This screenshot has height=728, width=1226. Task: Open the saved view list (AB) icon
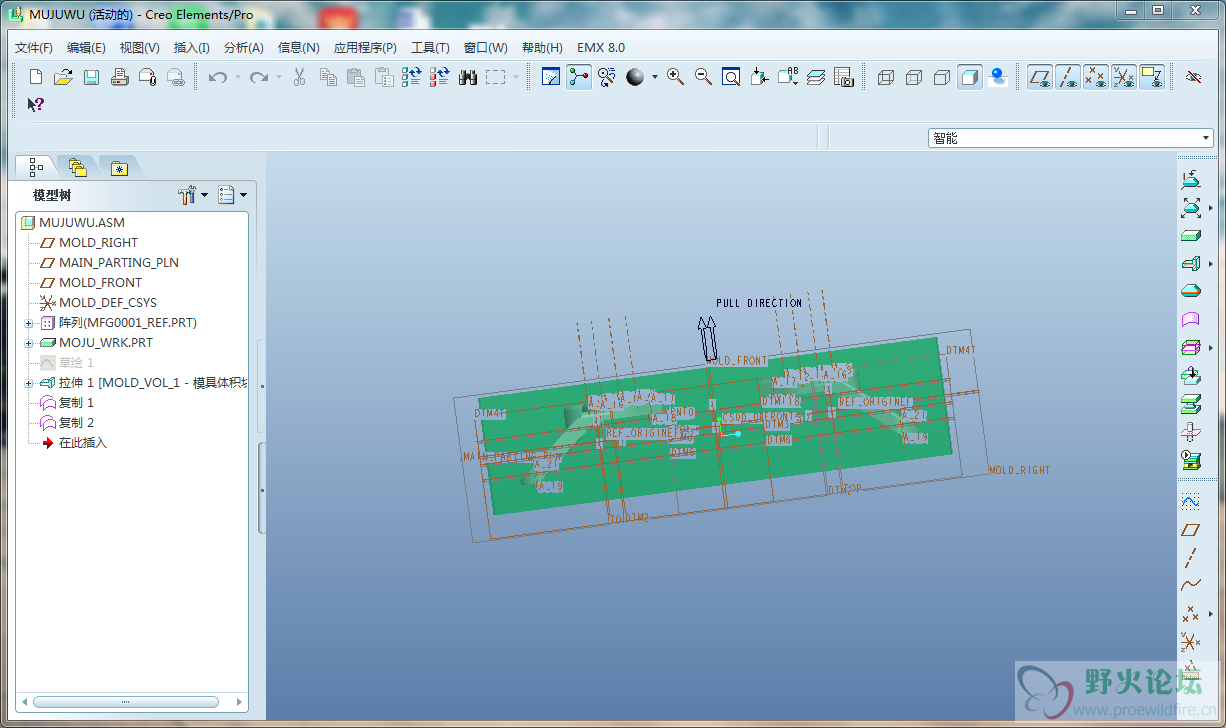788,77
